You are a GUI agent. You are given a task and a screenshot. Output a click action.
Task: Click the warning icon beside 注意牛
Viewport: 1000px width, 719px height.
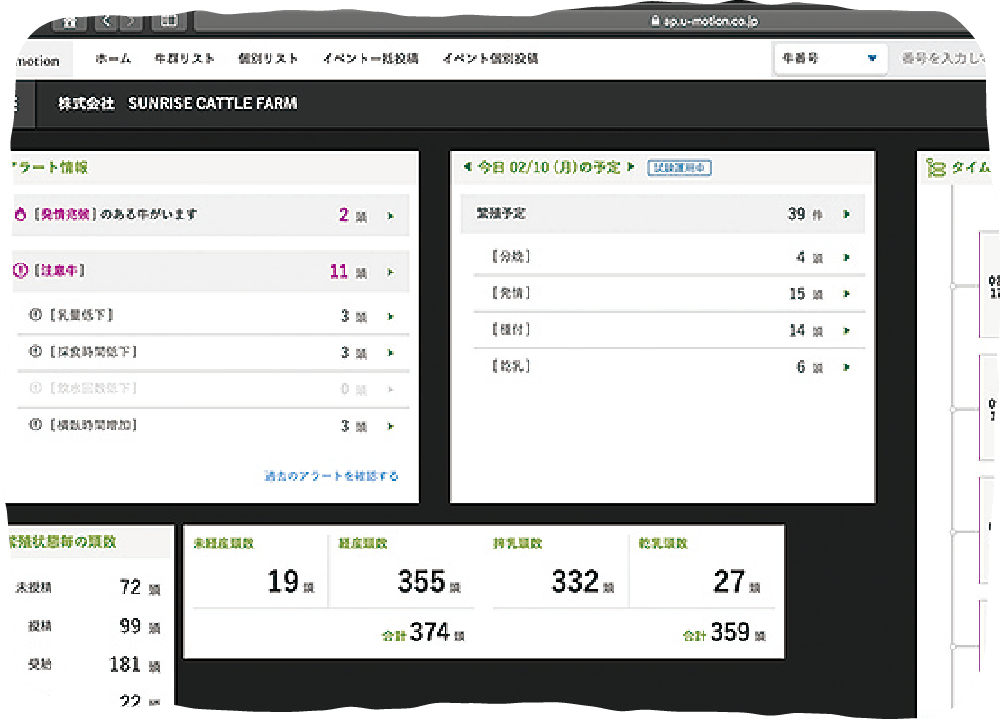[x=20, y=271]
